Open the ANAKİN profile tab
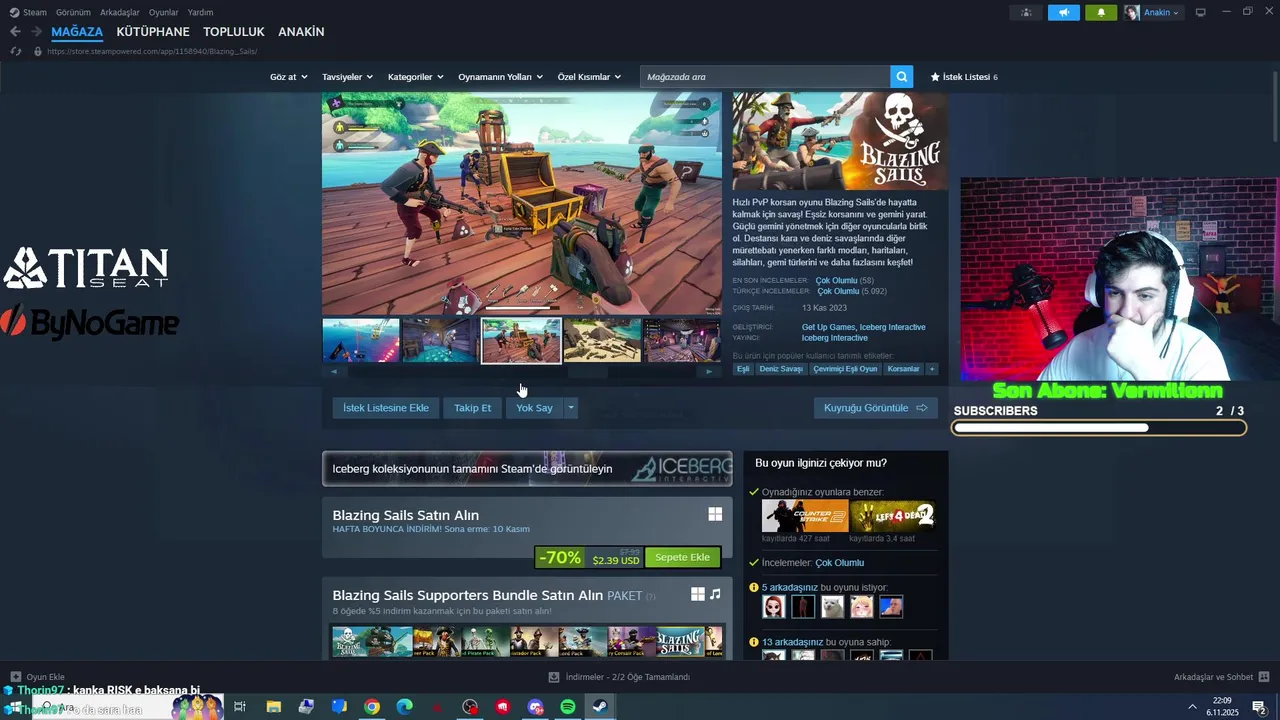Screen dimensions: 1280x720 pyautogui.click(x=301, y=32)
